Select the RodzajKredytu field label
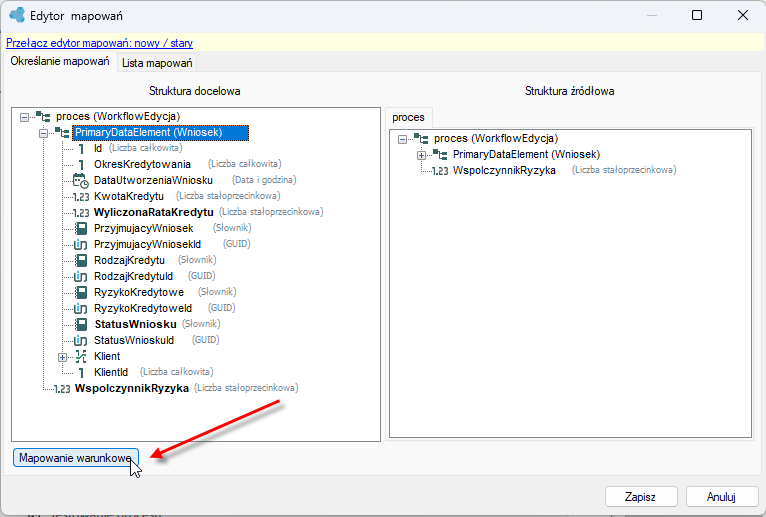The image size is (766, 517). (129, 260)
